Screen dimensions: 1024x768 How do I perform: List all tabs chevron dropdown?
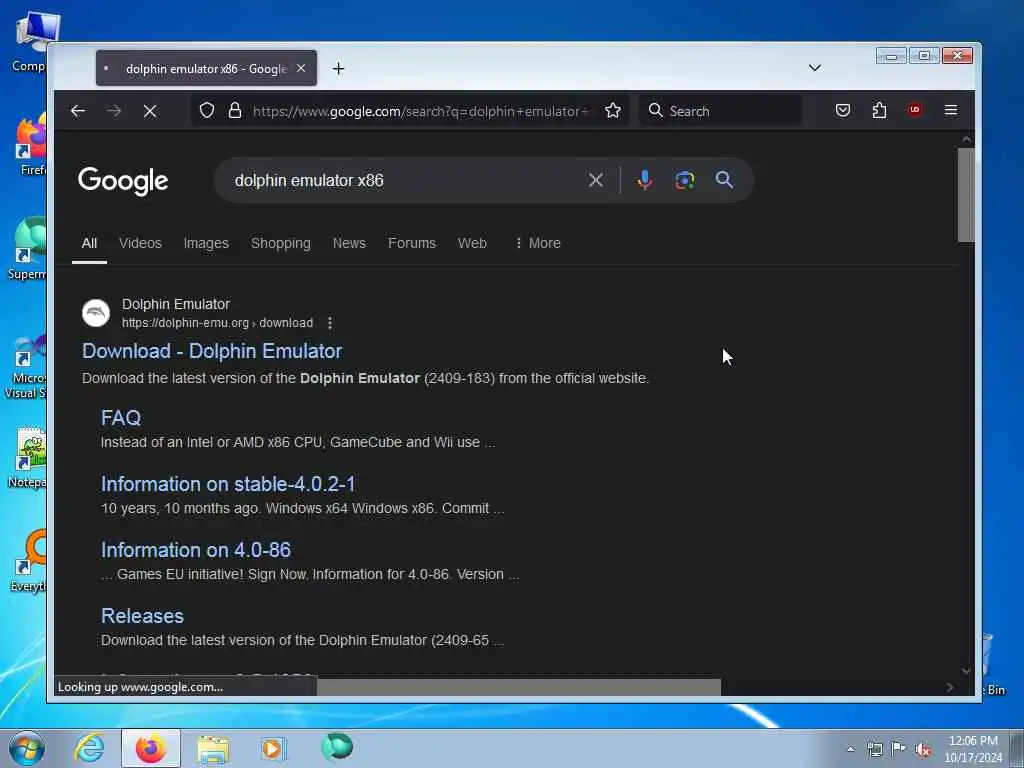814,68
